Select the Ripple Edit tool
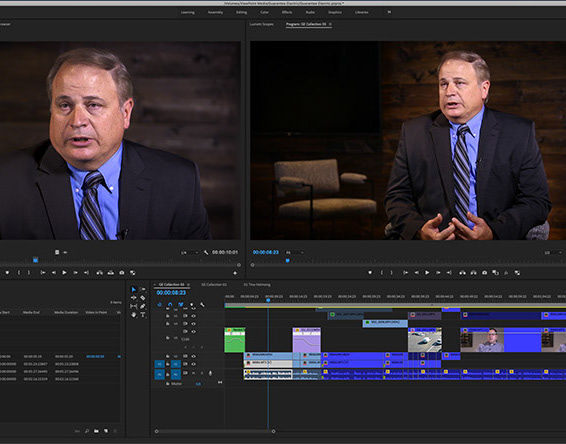The width and height of the screenshot is (566, 444). 134,298
